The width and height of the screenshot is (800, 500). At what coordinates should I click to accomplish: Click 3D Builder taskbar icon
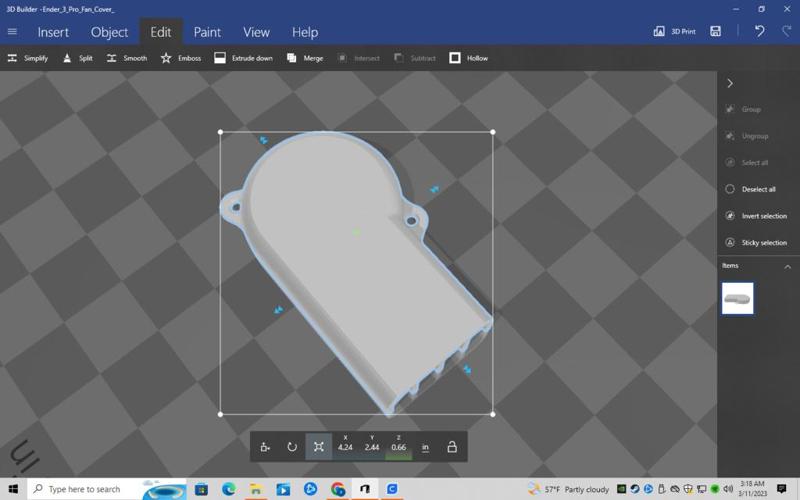tap(365, 489)
